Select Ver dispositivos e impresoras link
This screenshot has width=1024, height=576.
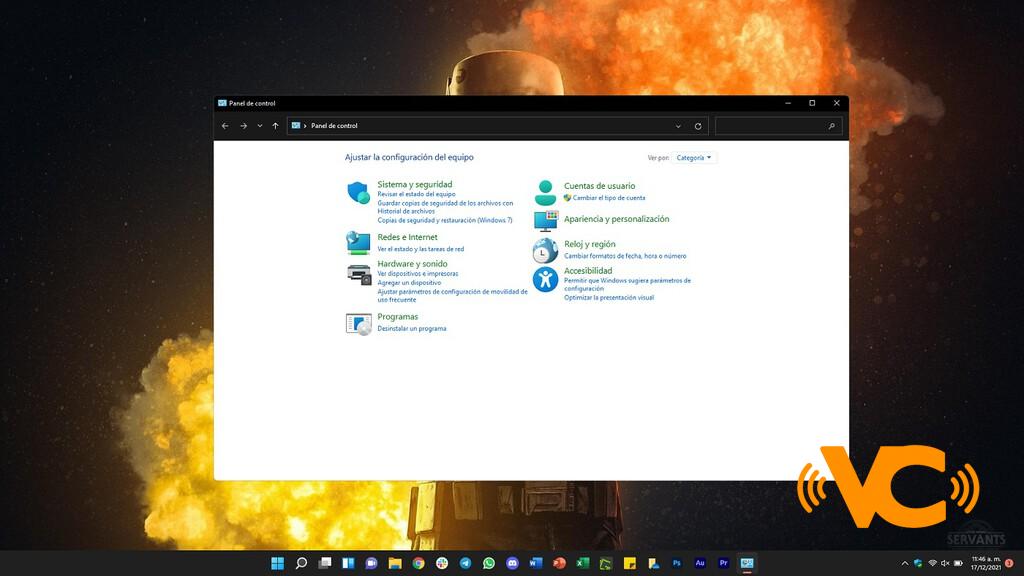tap(417, 273)
